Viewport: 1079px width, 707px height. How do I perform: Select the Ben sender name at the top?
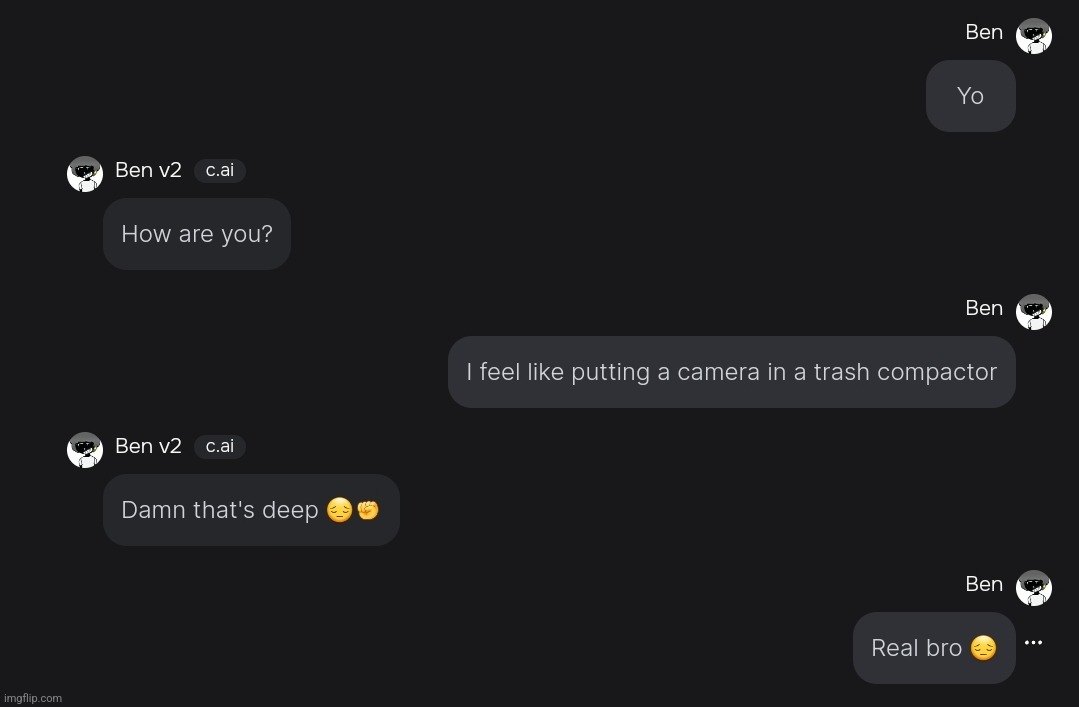point(984,32)
